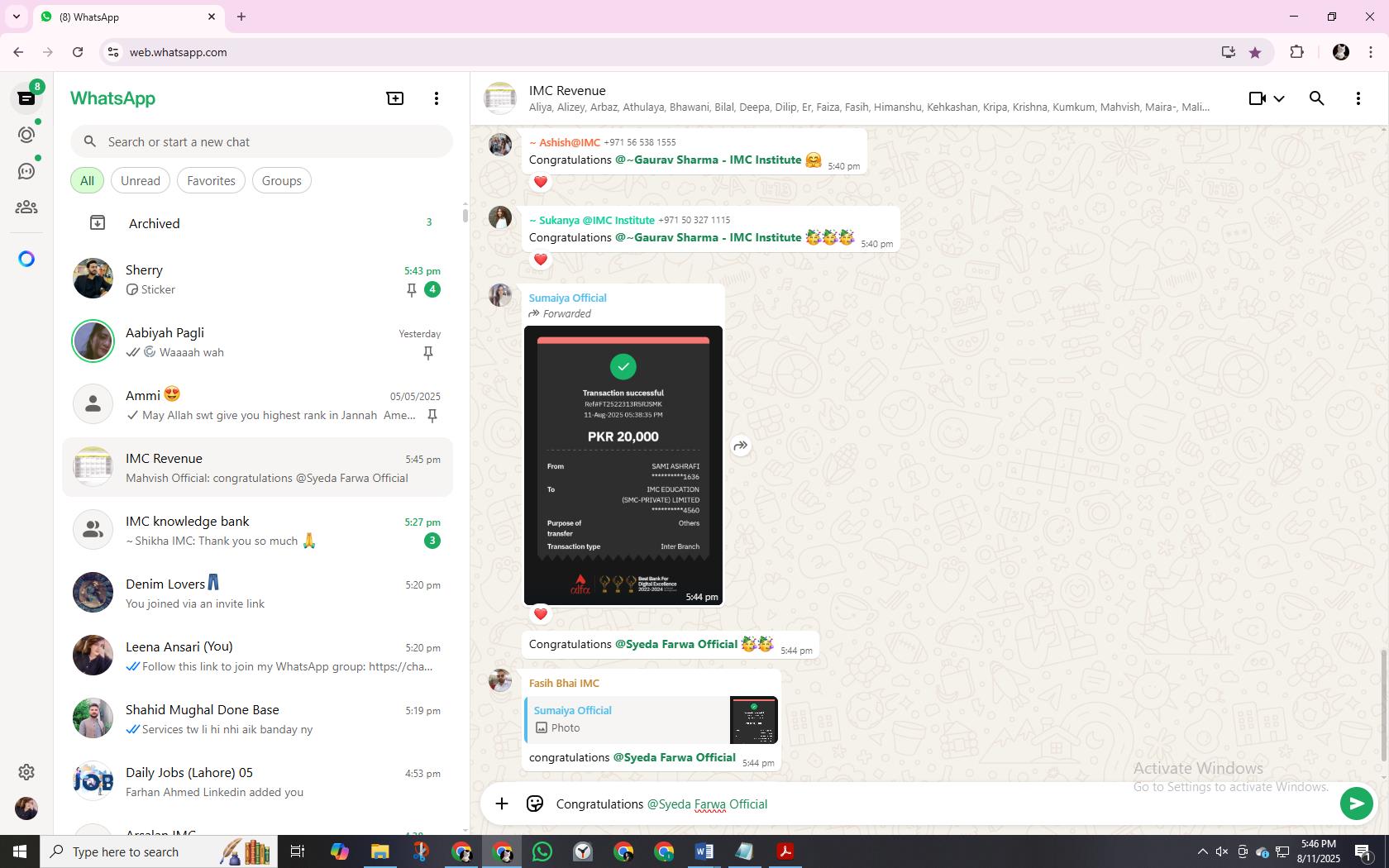Click chat messages scrollbar thumb
Viewport: 1389px width, 868px height.
point(1384,705)
